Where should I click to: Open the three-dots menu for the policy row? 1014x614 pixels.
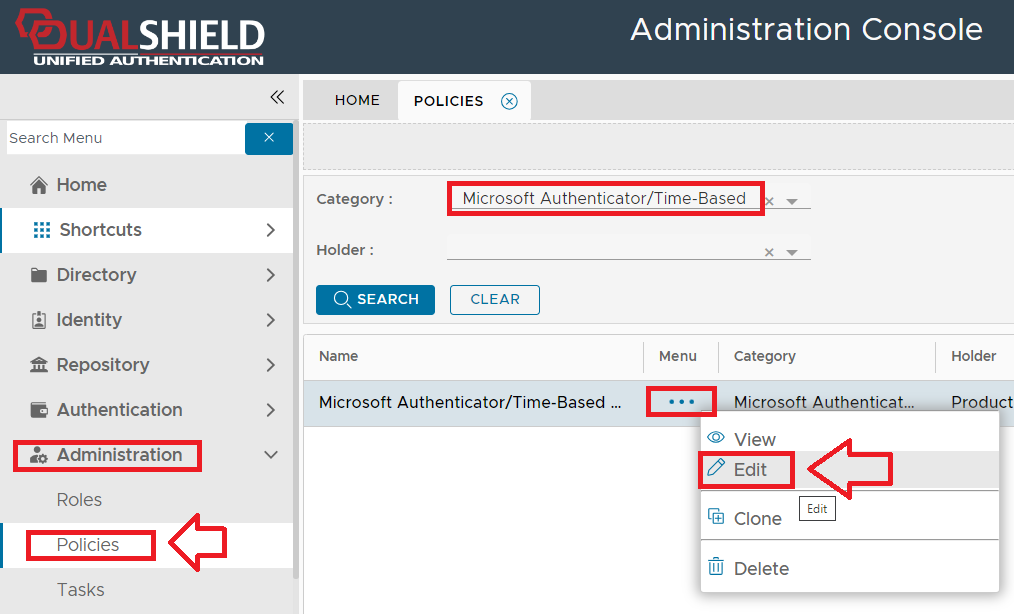(681, 402)
